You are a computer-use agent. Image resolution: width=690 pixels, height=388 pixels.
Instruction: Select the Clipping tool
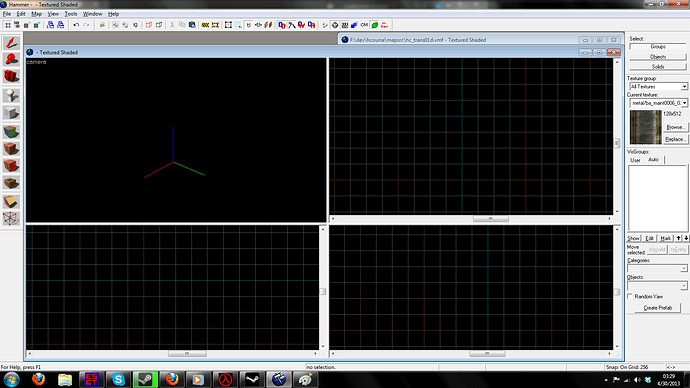point(11,201)
